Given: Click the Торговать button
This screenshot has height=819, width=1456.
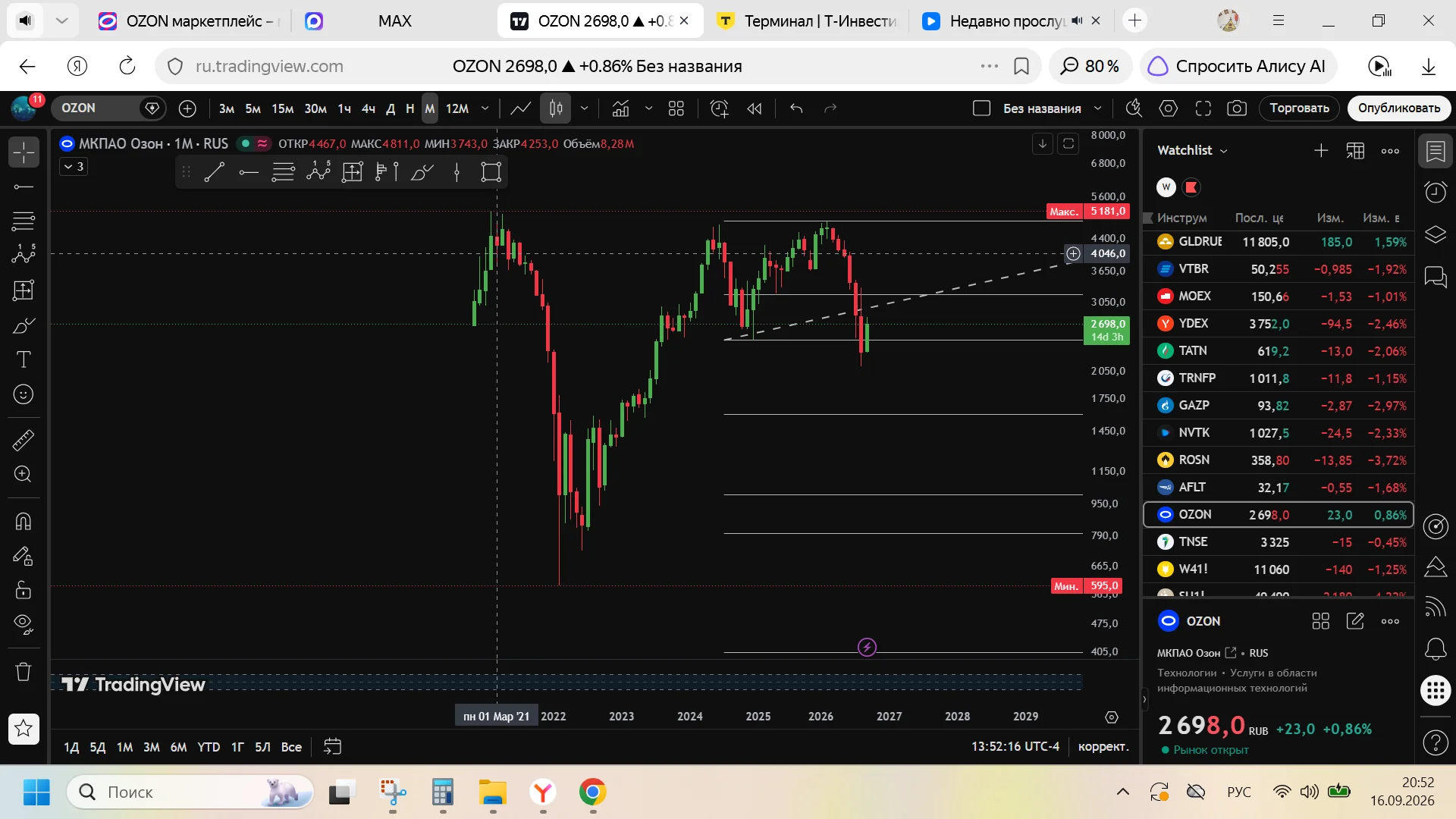Looking at the screenshot, I should [1300, 108].
